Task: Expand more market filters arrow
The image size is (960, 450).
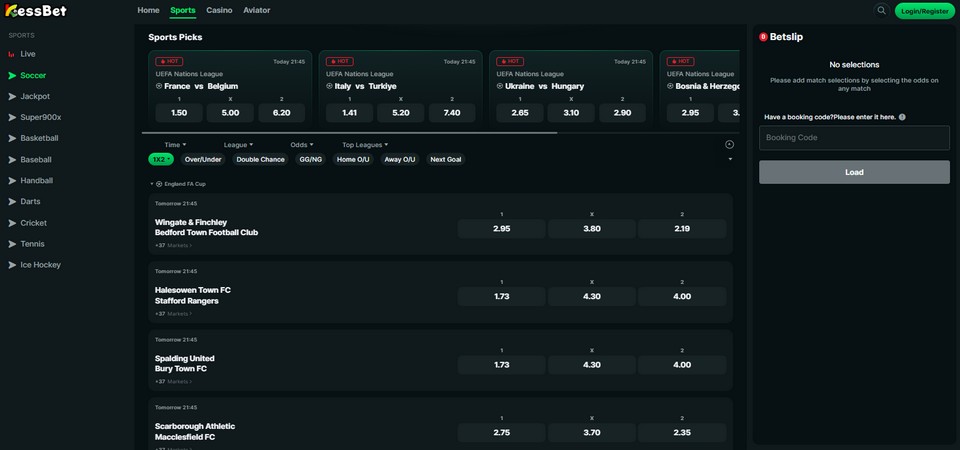Action: (x=730, y=159)
